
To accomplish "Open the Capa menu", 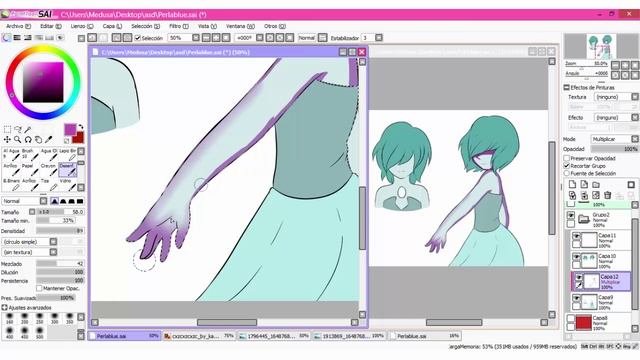I will 112,26.
